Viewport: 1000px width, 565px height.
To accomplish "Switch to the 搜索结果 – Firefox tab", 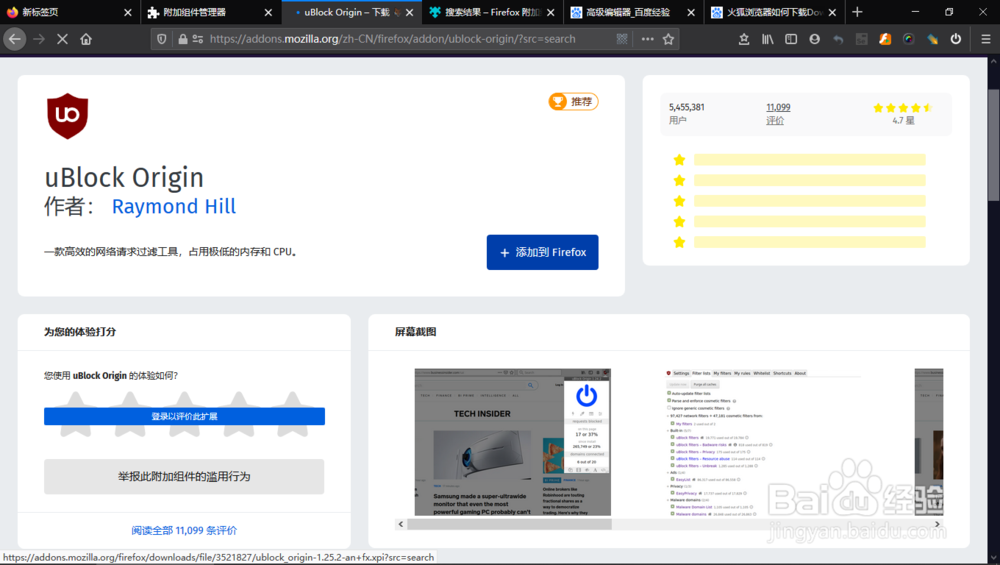I will (492, 12).
